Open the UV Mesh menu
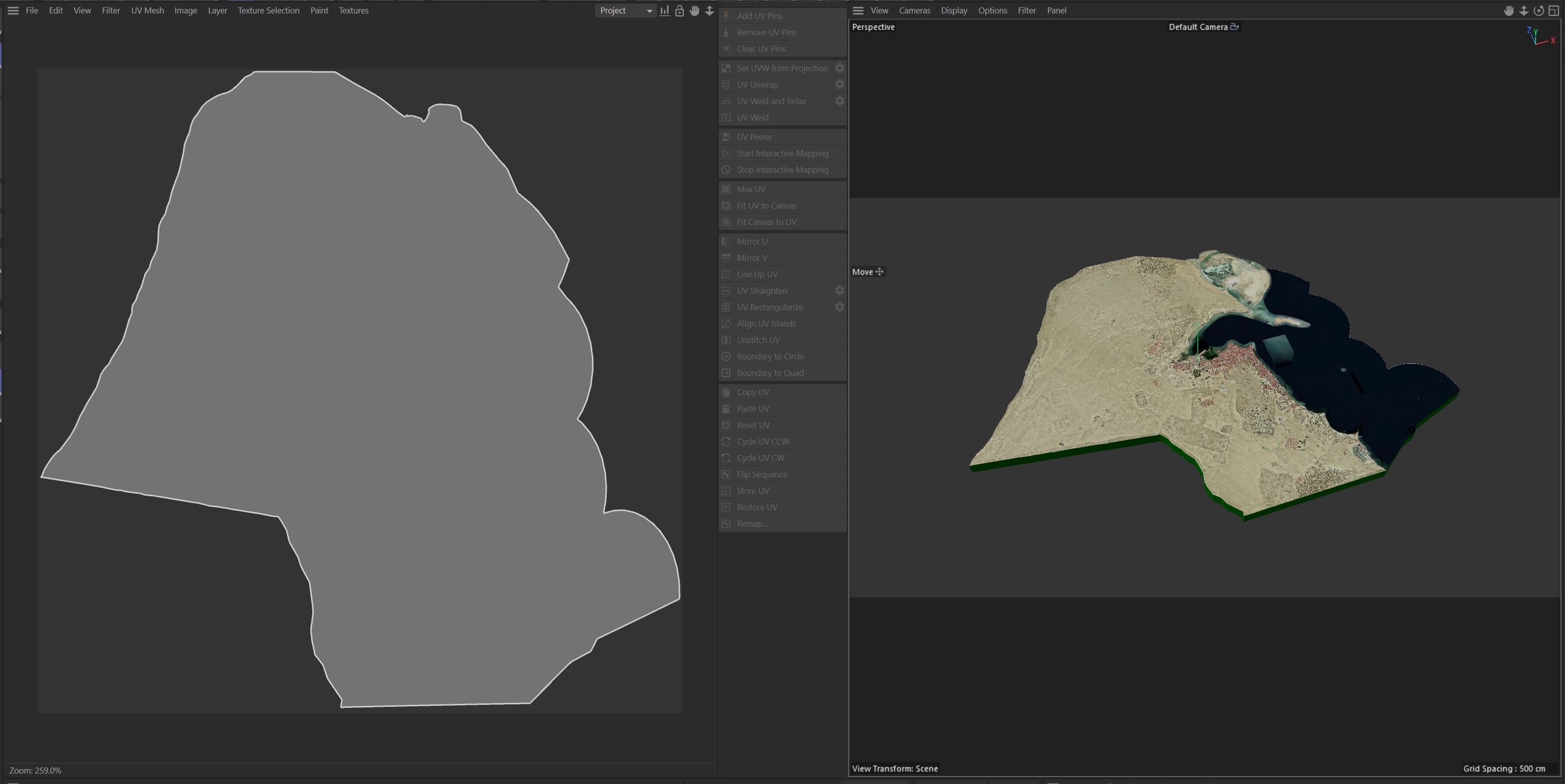Screen dimensions: 1565x784 [x=147, y=10]
